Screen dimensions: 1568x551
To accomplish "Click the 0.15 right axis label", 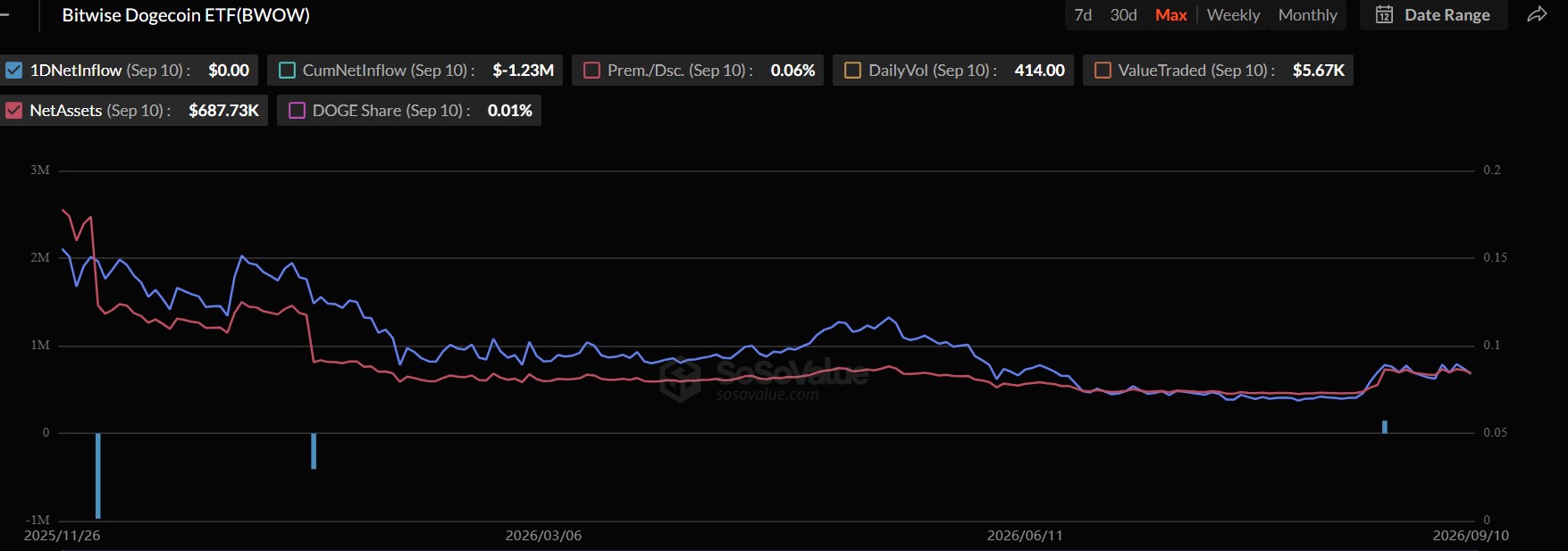I will coord(1496,257).
